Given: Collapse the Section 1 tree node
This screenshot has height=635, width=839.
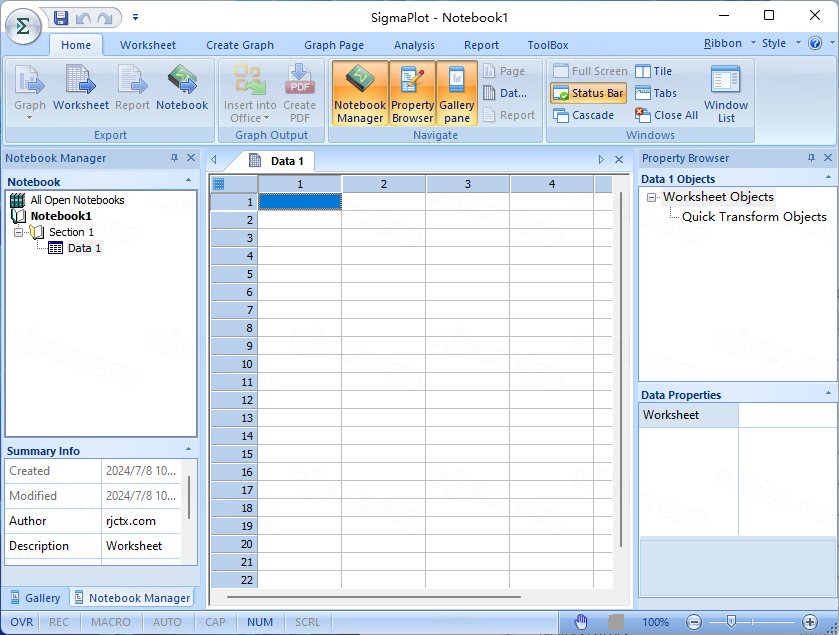Looking at the screenshot, I should [x=19, y=232].
